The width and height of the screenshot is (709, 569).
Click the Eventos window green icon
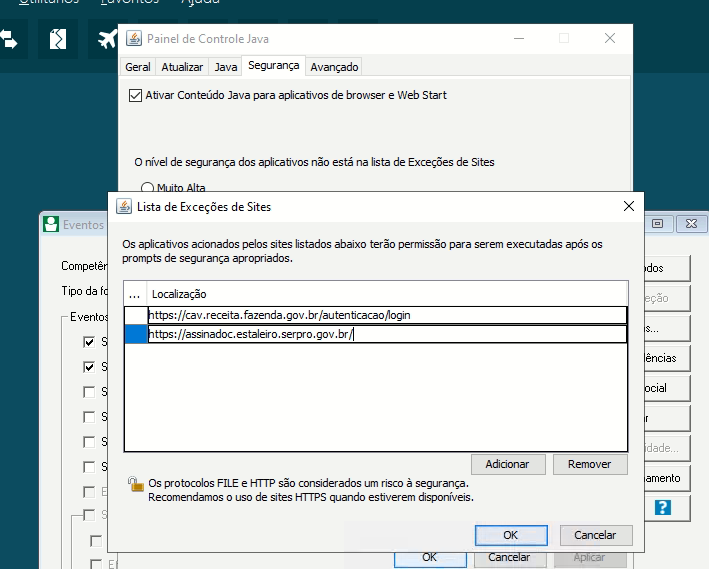tap(51, 224)
